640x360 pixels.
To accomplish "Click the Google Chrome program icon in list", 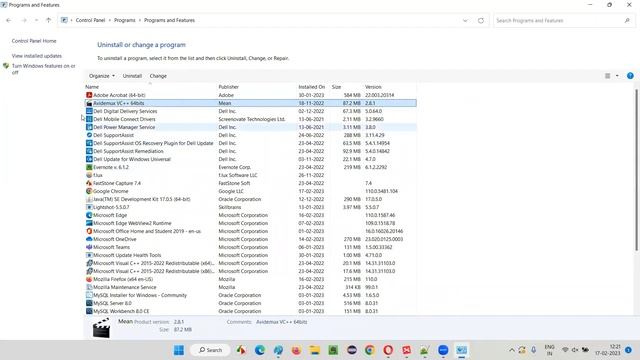I will [x=89, y=191].
